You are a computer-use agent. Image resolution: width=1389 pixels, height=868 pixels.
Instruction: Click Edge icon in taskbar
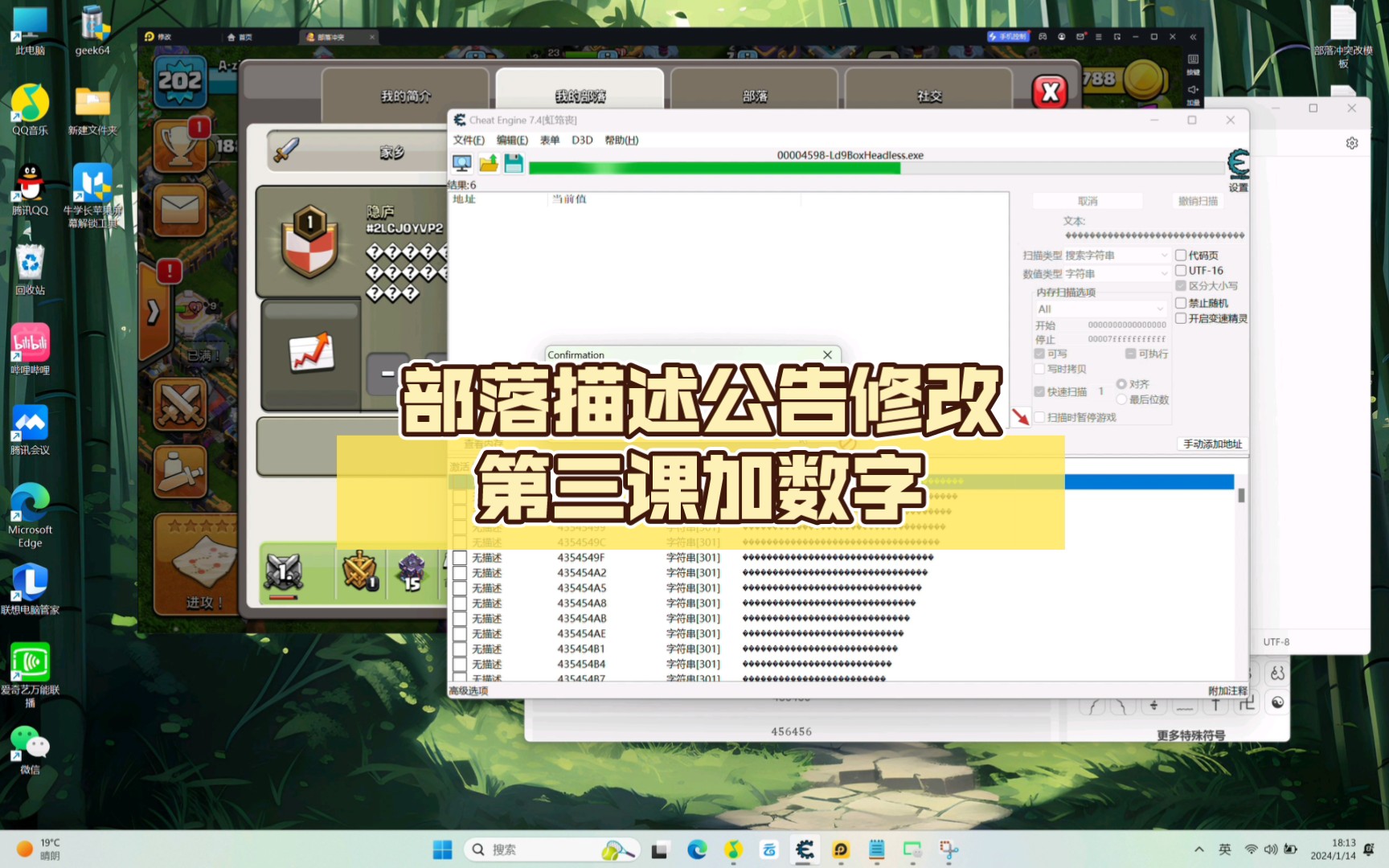[697, 850]
